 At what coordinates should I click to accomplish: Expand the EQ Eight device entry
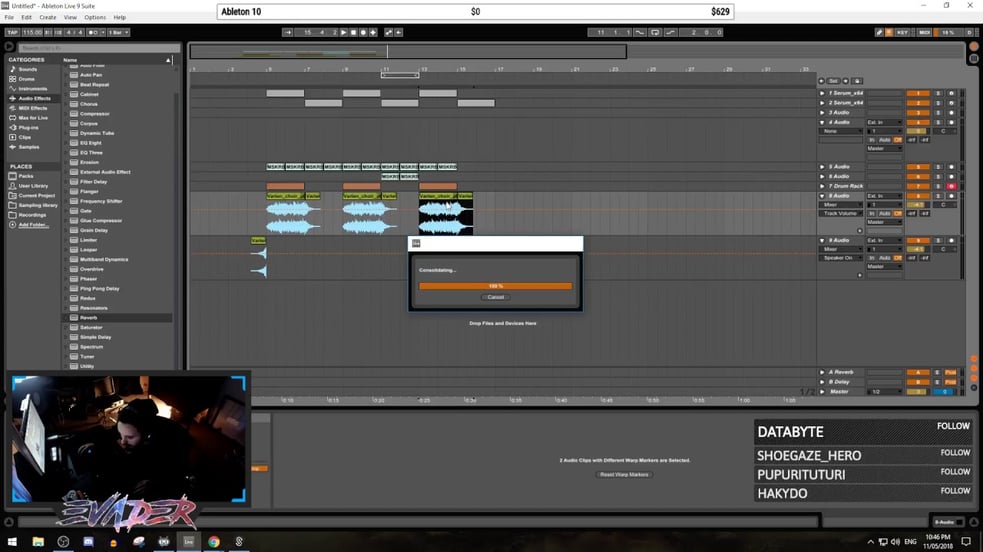pos(65,143)
